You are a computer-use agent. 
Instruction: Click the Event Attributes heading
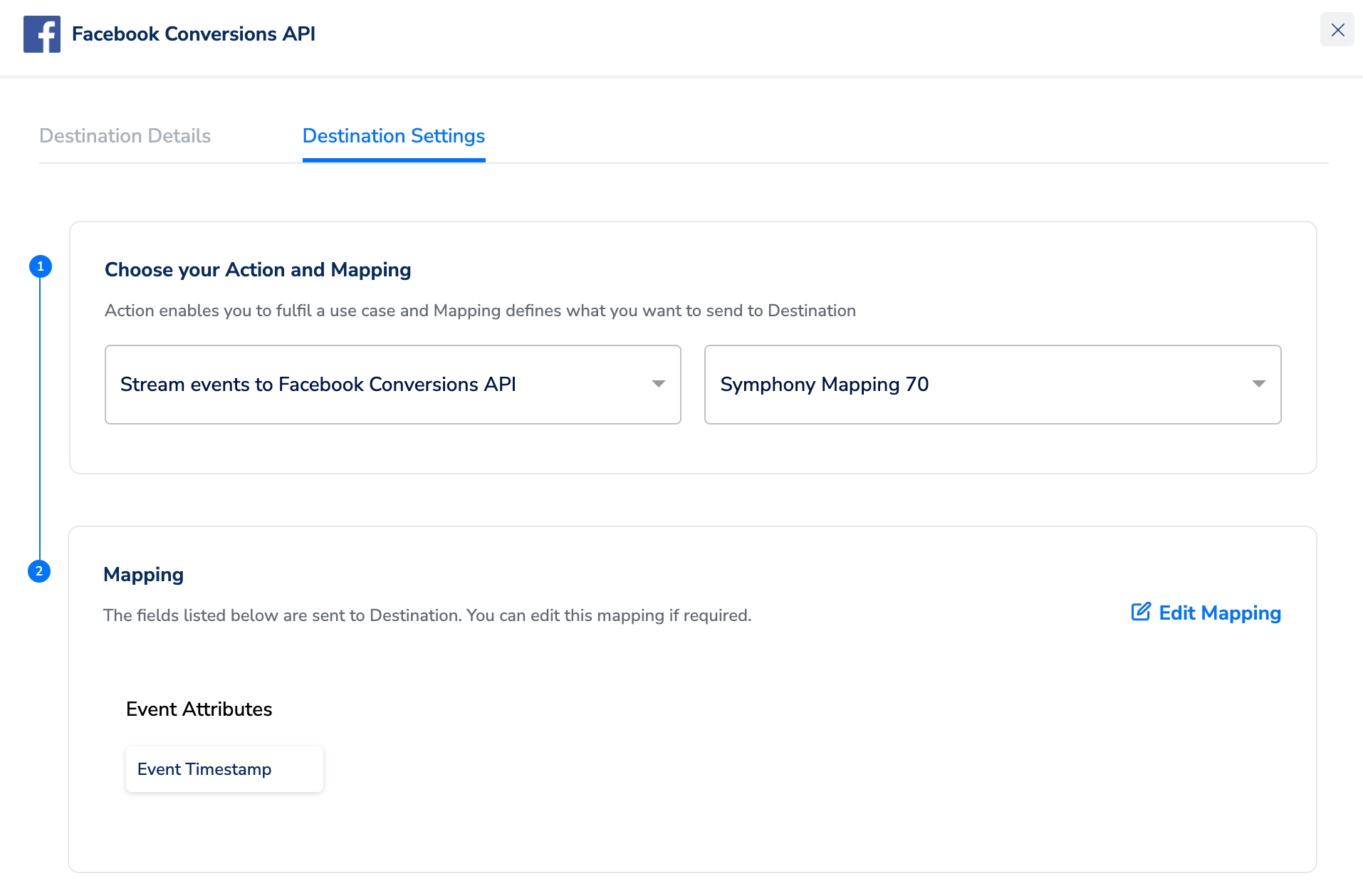coord(199,709)
